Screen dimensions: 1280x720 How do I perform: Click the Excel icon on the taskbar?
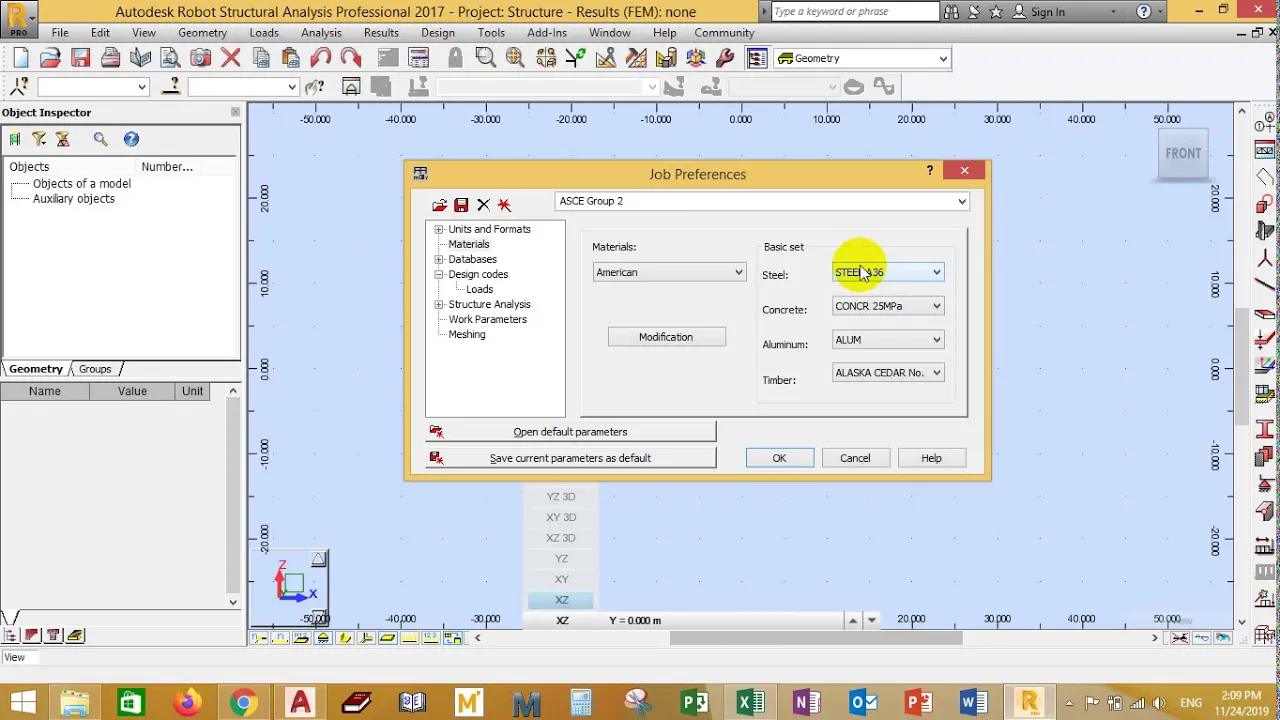pos(750,703)
